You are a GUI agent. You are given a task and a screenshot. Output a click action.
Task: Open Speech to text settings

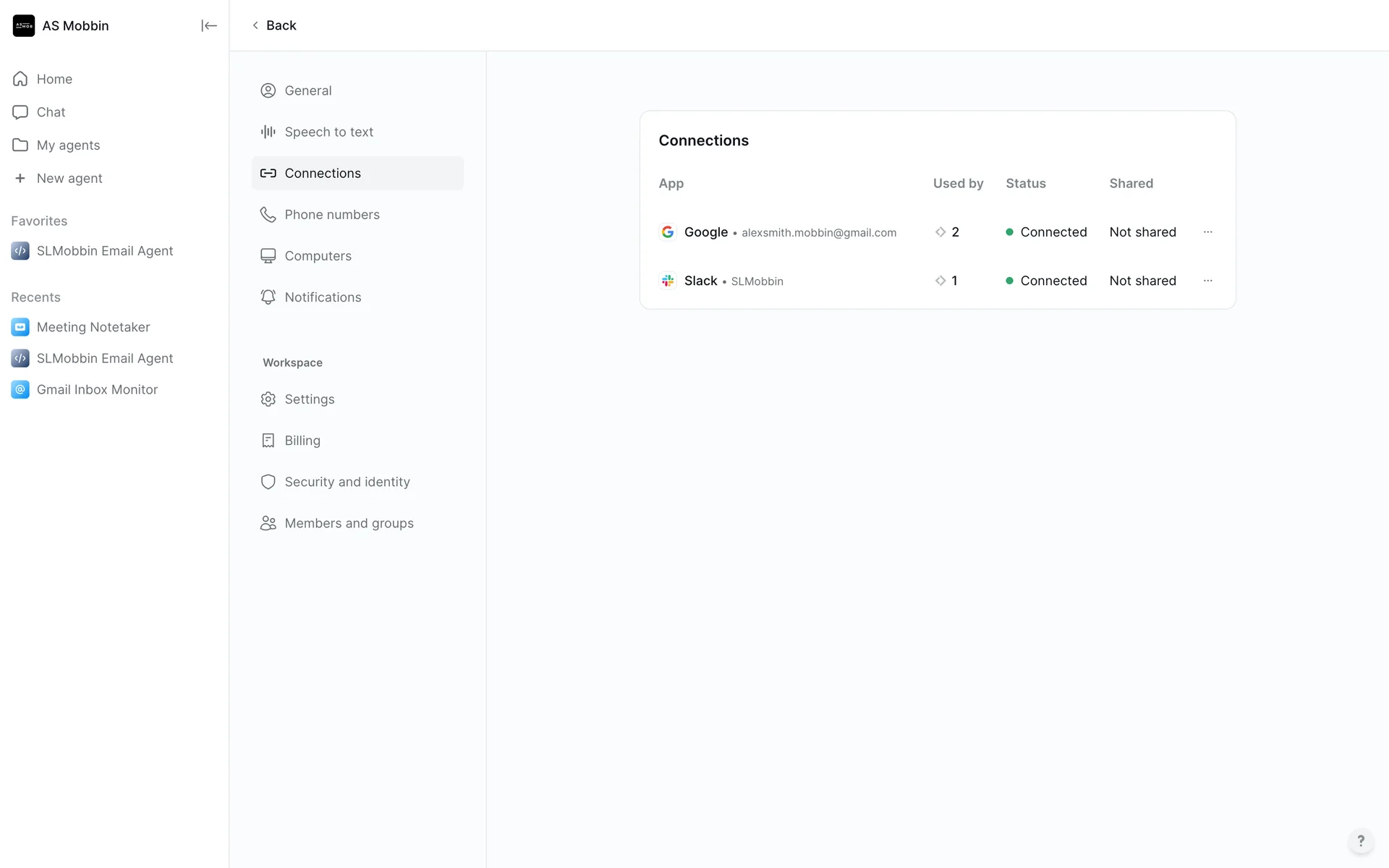pos(328,132)
